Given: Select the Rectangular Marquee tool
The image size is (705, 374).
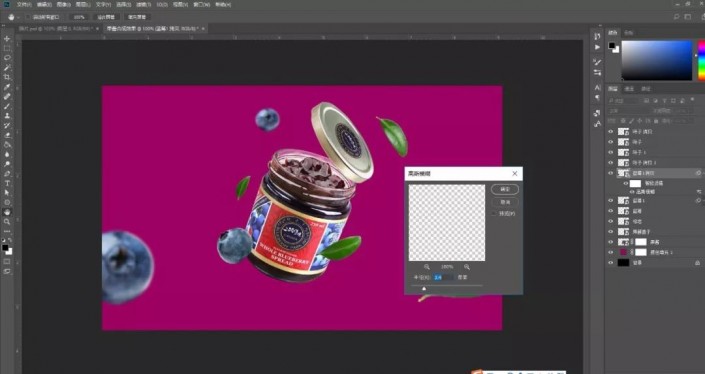Looking at the screenshot, I should pos(7,48).
